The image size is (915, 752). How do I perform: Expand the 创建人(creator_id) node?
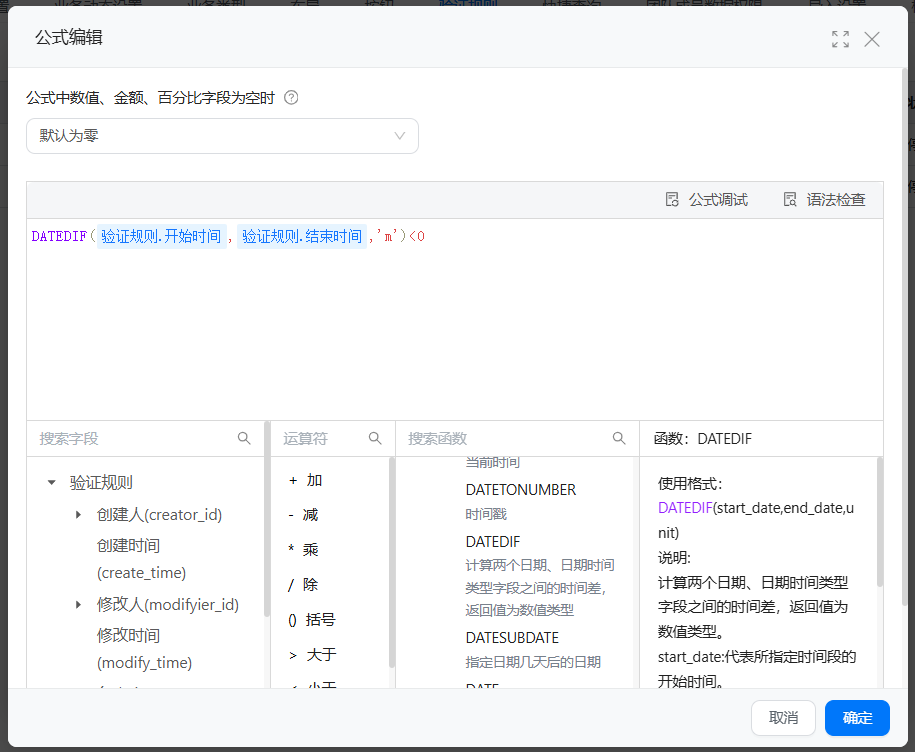78,515
